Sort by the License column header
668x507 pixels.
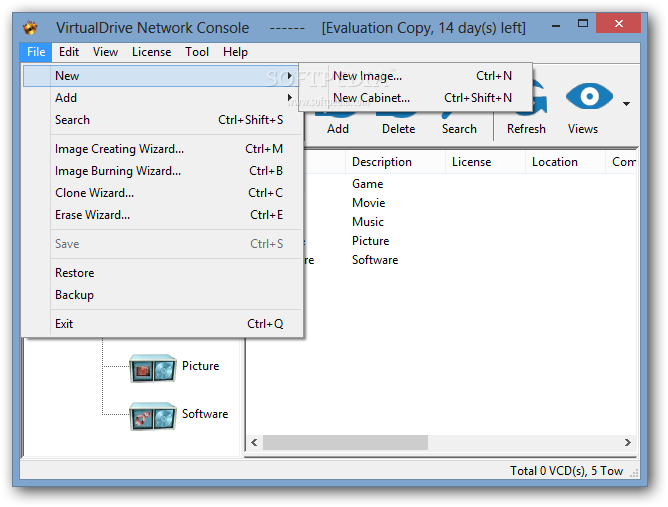pos(485,162)
